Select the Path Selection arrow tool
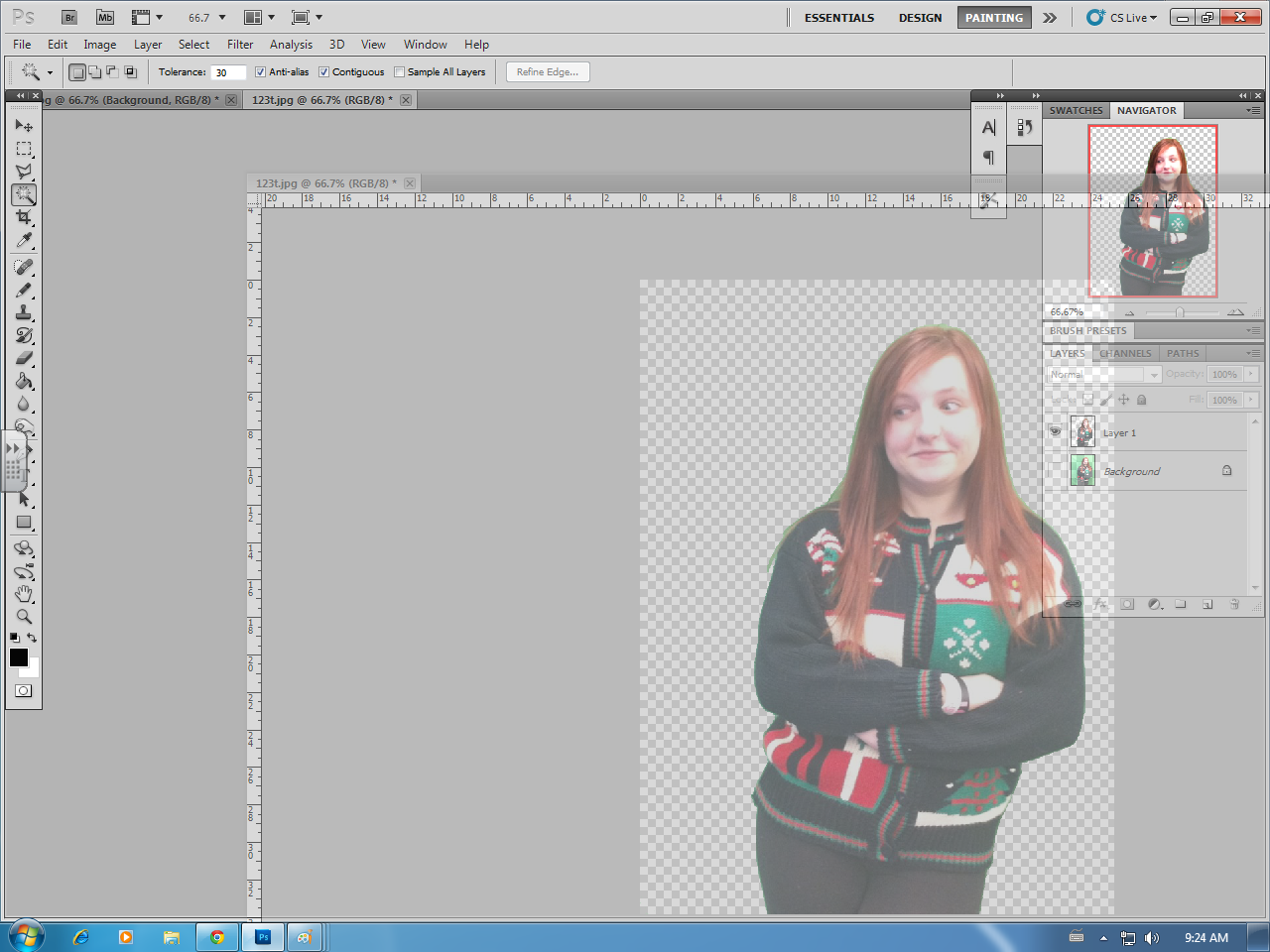Screen dimensions: 1270x952 pyautogui.click(x=24, y=499)
